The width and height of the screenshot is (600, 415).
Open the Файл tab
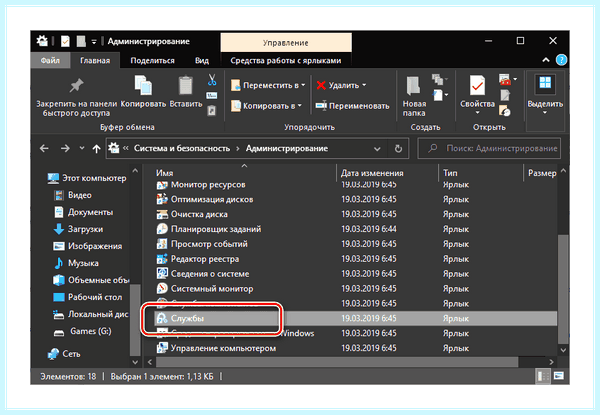coord(50,60)
